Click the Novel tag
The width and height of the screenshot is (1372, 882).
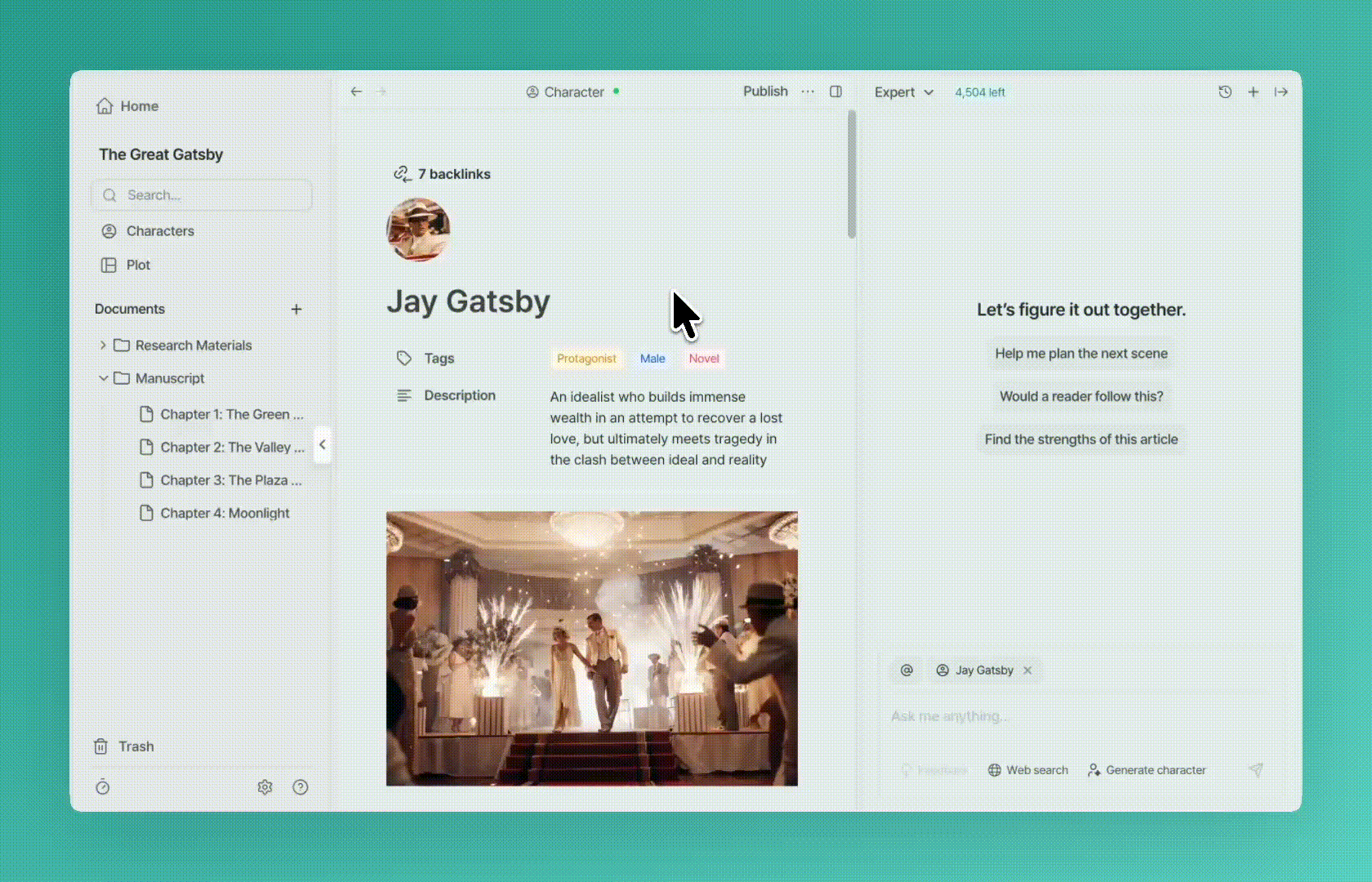point(704,359)
